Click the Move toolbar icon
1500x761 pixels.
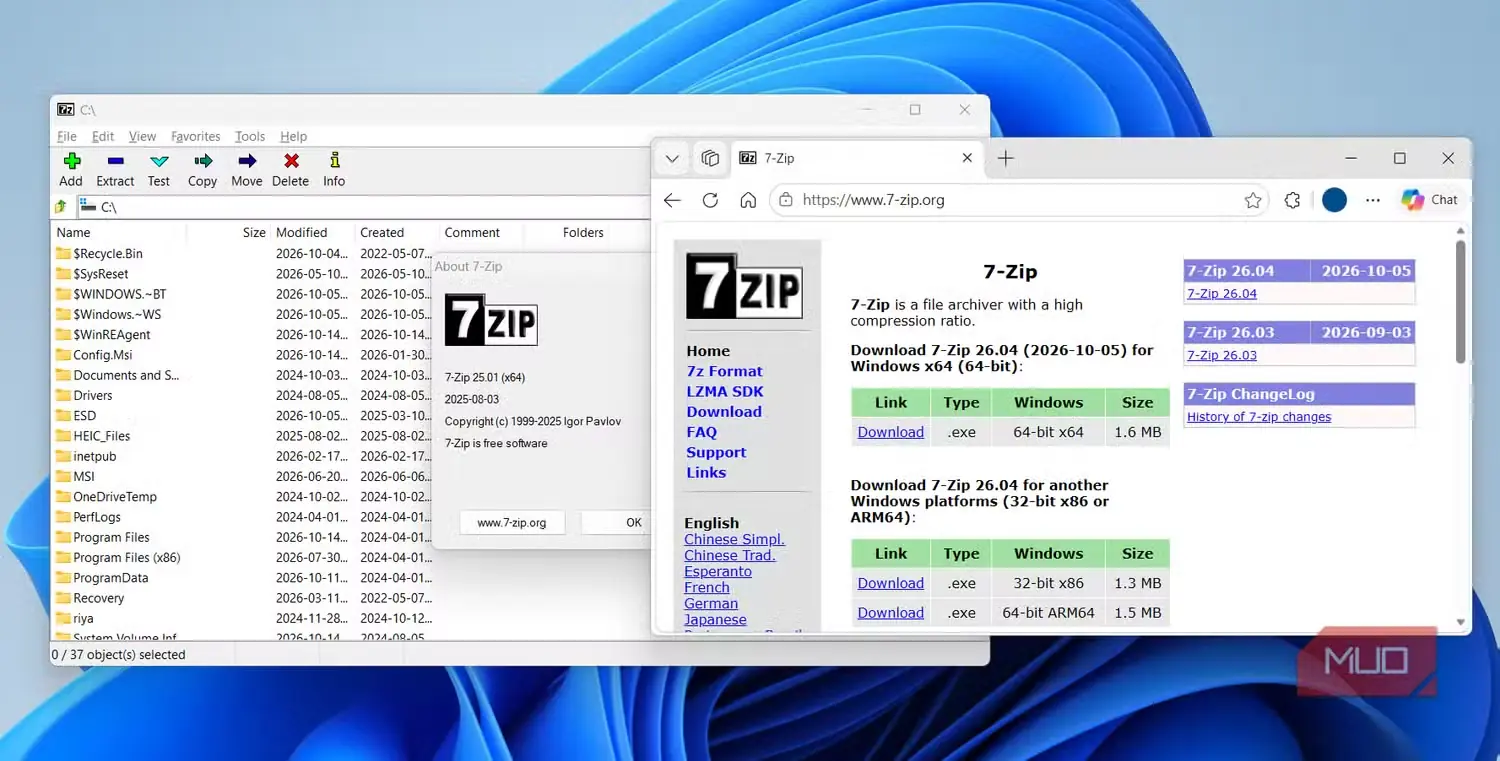[x=246, y=169]
